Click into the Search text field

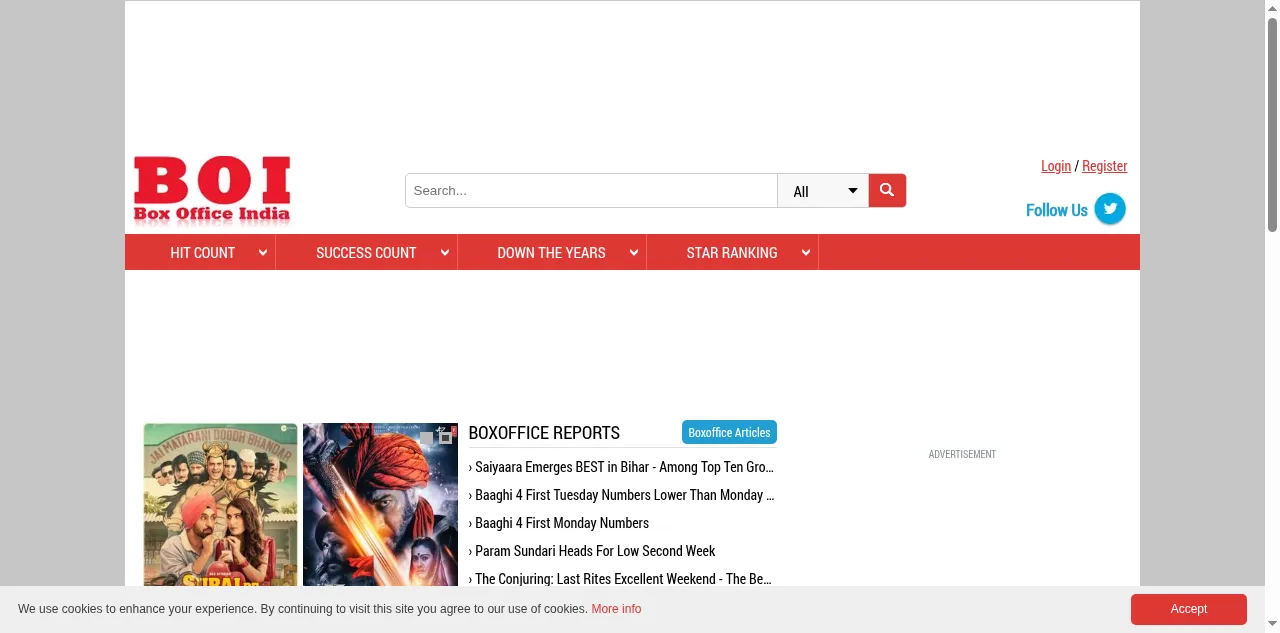coord(590,191)
